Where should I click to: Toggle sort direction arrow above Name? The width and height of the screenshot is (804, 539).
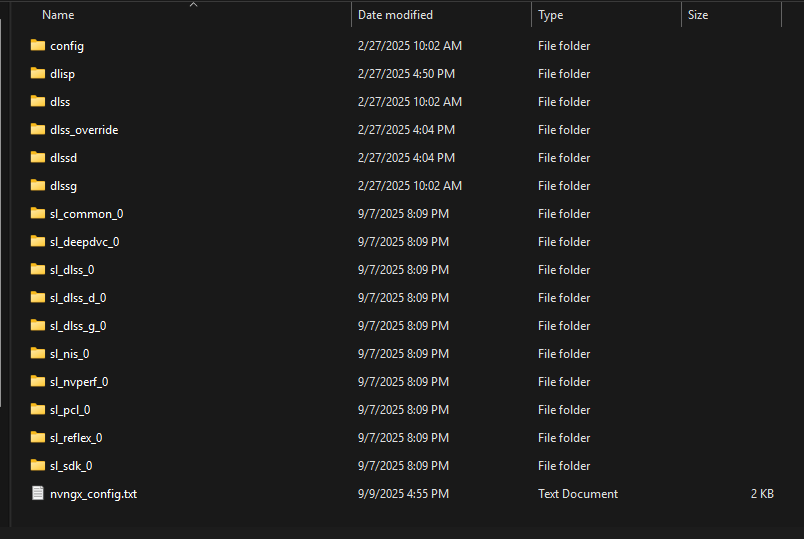tap(193, 5)
